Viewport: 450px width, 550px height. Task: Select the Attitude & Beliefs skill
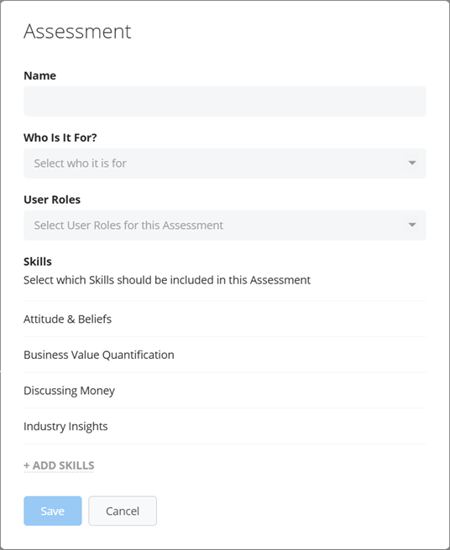(225, 319)
